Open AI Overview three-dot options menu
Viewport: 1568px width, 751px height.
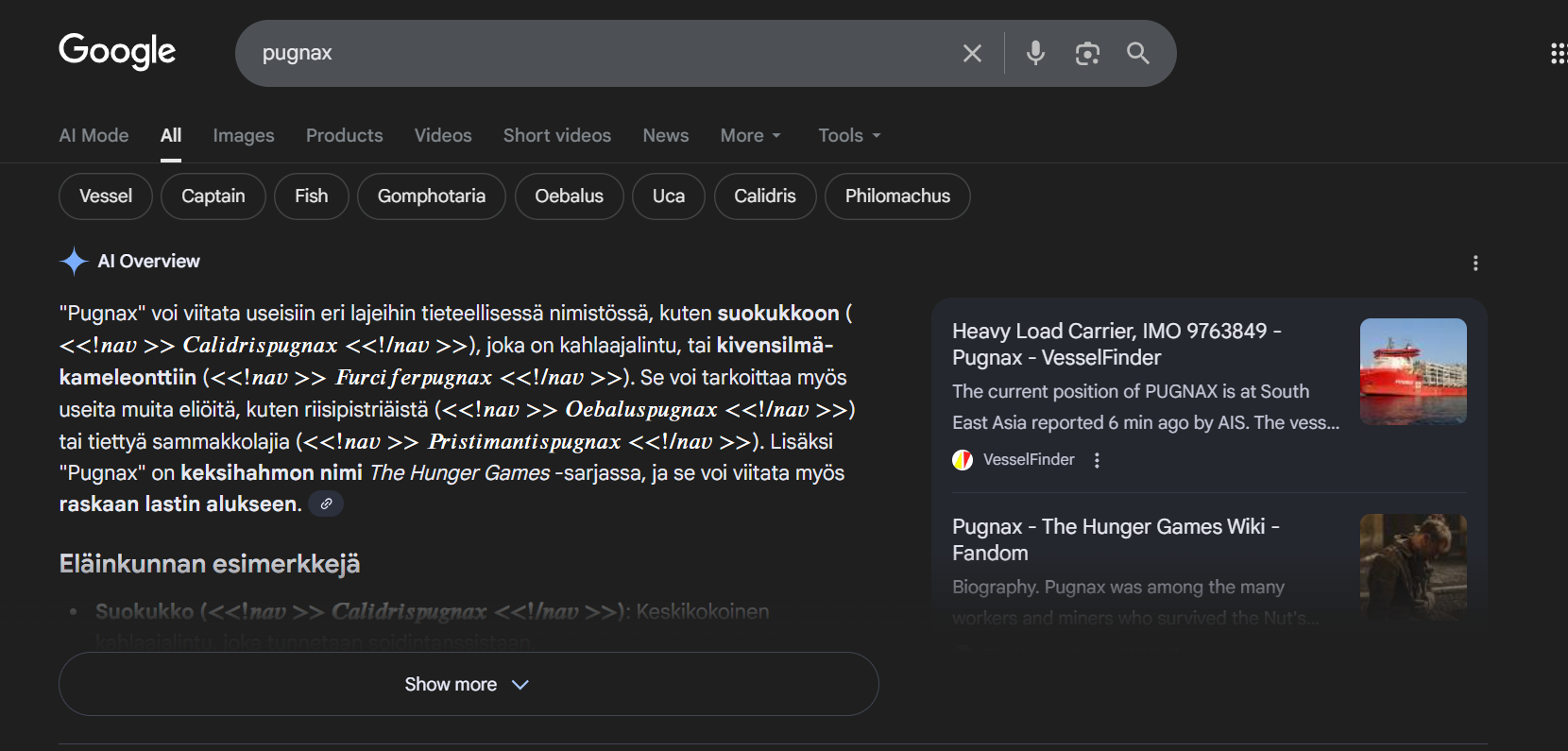pyautogui.click(x=1475, y=264)
